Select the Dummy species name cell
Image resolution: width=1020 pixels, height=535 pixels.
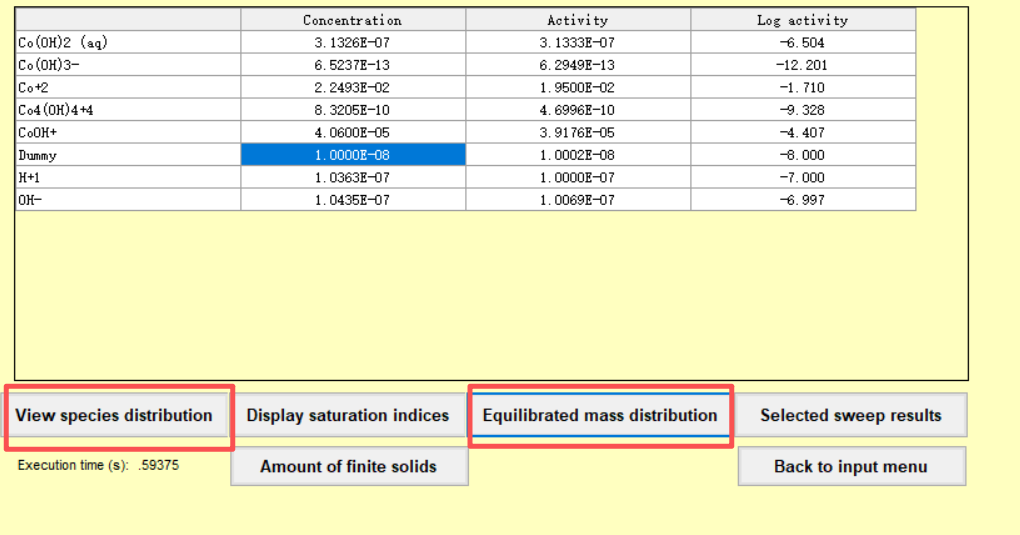click(x=127, y=155)
